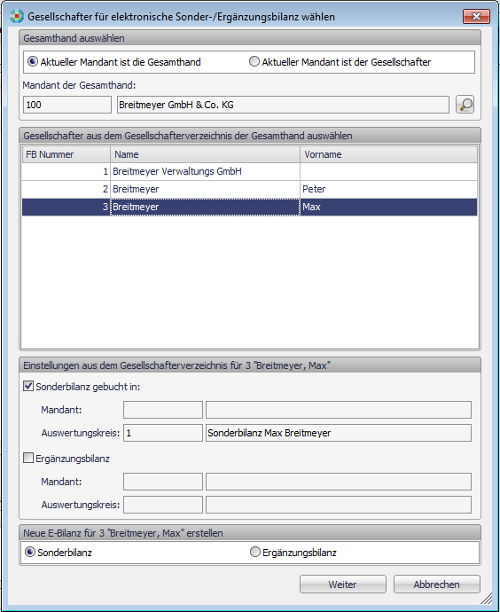Choose Ergänzungsbilanz radio under Neue E-Bilanz

point(255,552)
